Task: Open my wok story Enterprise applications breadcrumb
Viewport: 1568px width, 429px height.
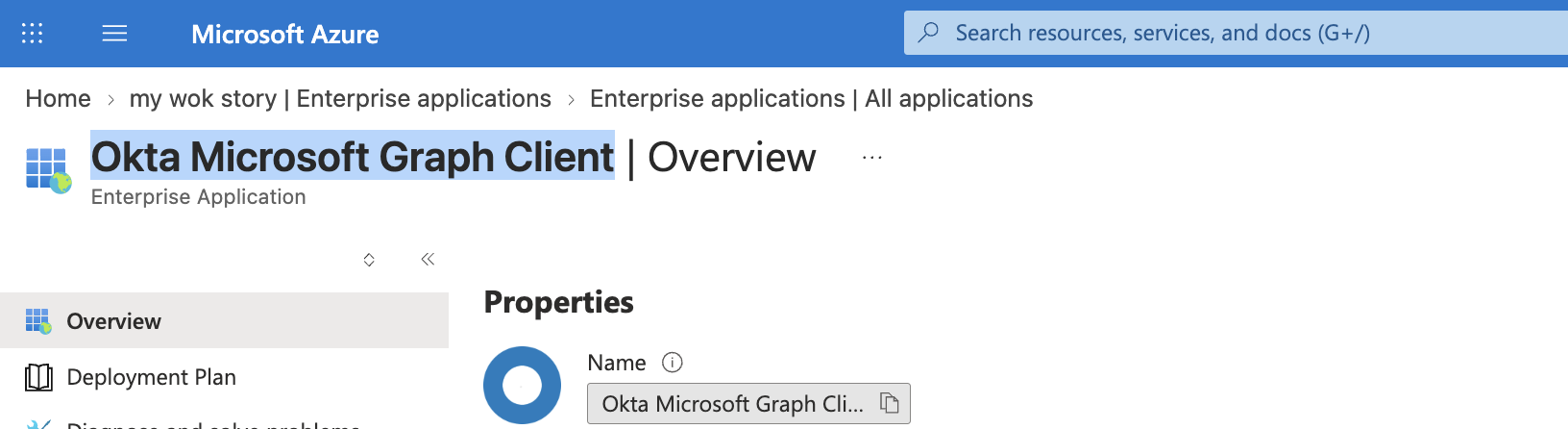Action: pyautogui.click(x=340, y=98)
